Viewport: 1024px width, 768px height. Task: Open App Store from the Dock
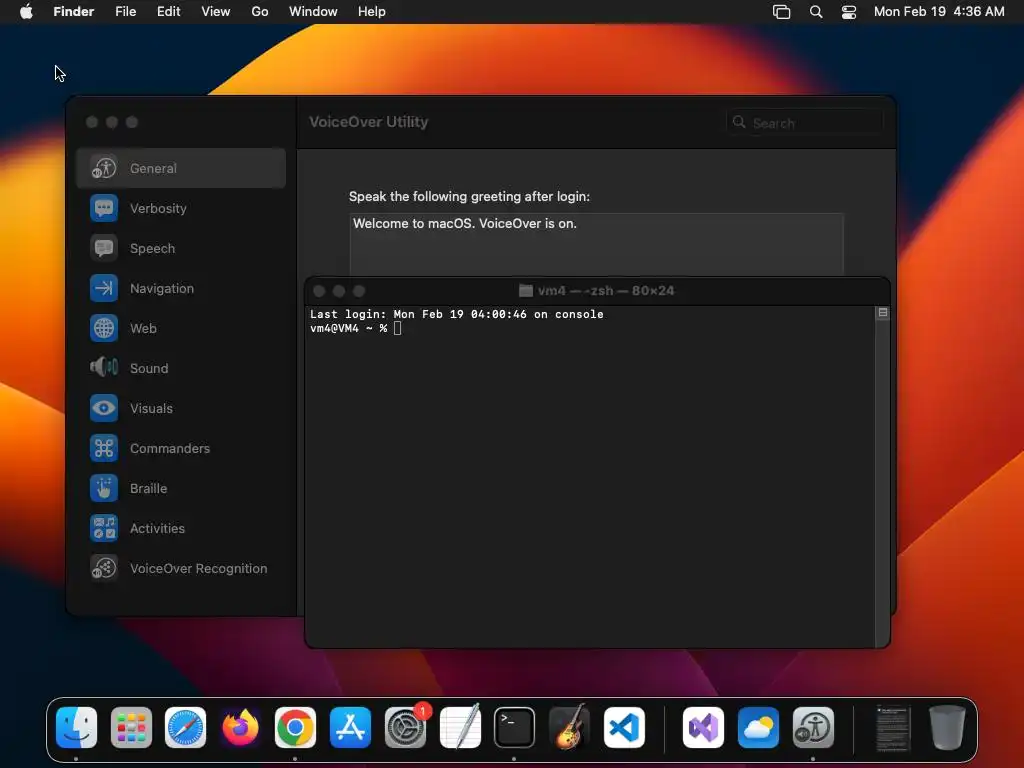click(350, 728)
